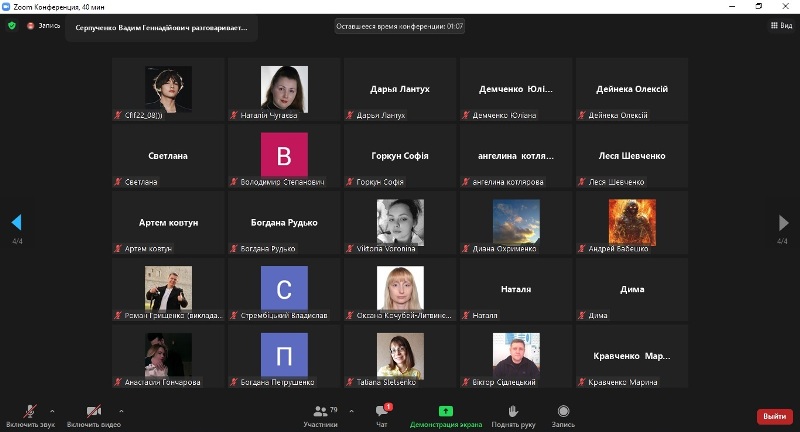Minimize the Zoom conference window
This screenshot has height=432, width=800.
732,7
